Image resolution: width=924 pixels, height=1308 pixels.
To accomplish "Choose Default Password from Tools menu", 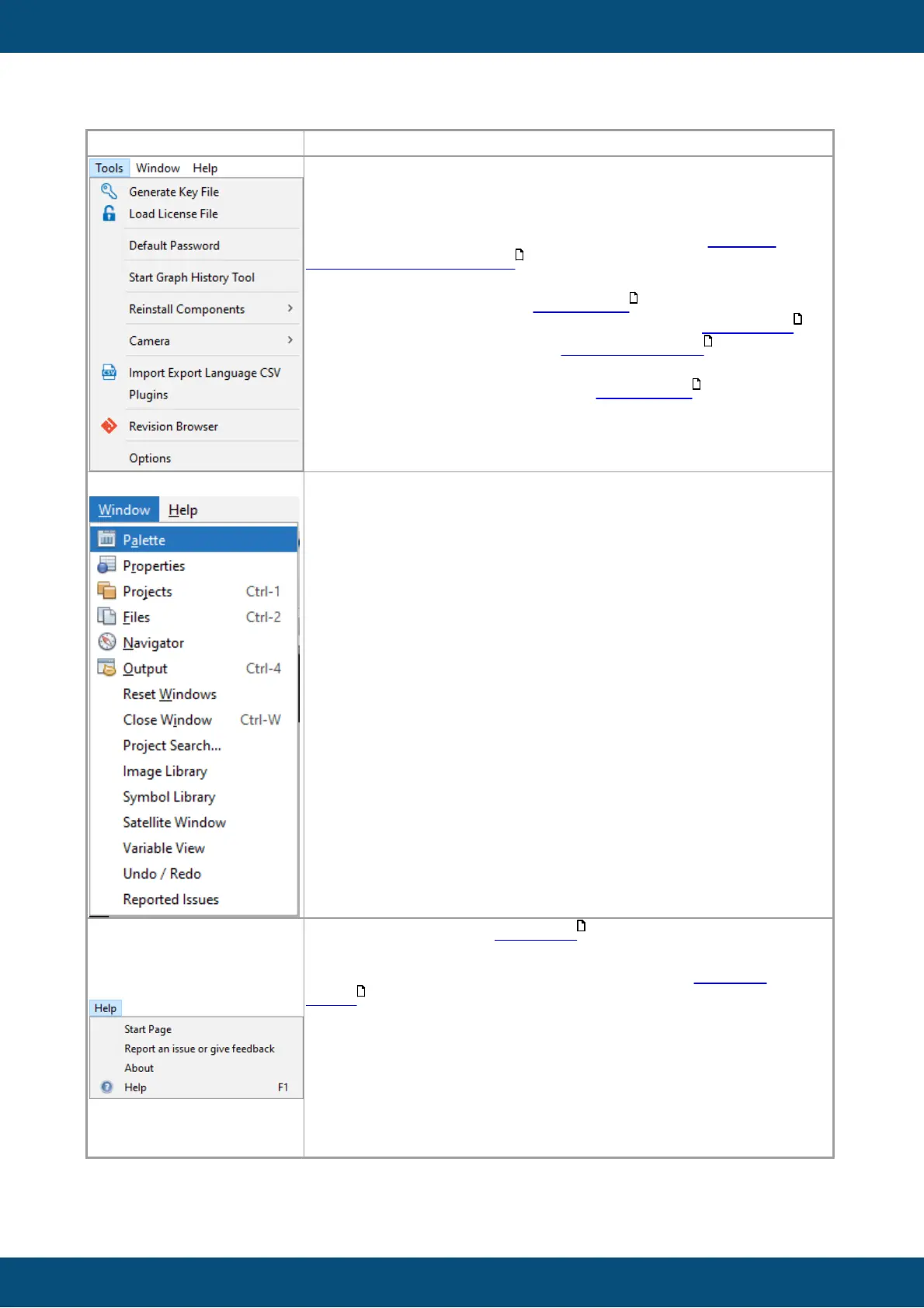I will pos(174,245).
